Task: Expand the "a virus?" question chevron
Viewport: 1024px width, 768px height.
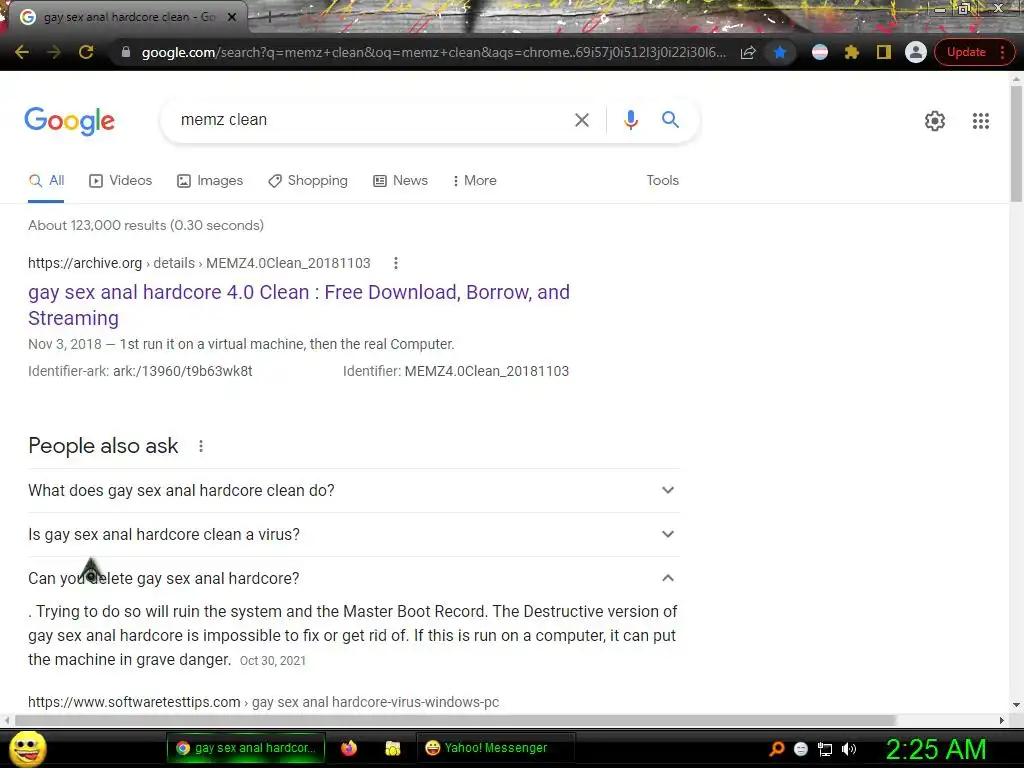Action: click(667, 534)
